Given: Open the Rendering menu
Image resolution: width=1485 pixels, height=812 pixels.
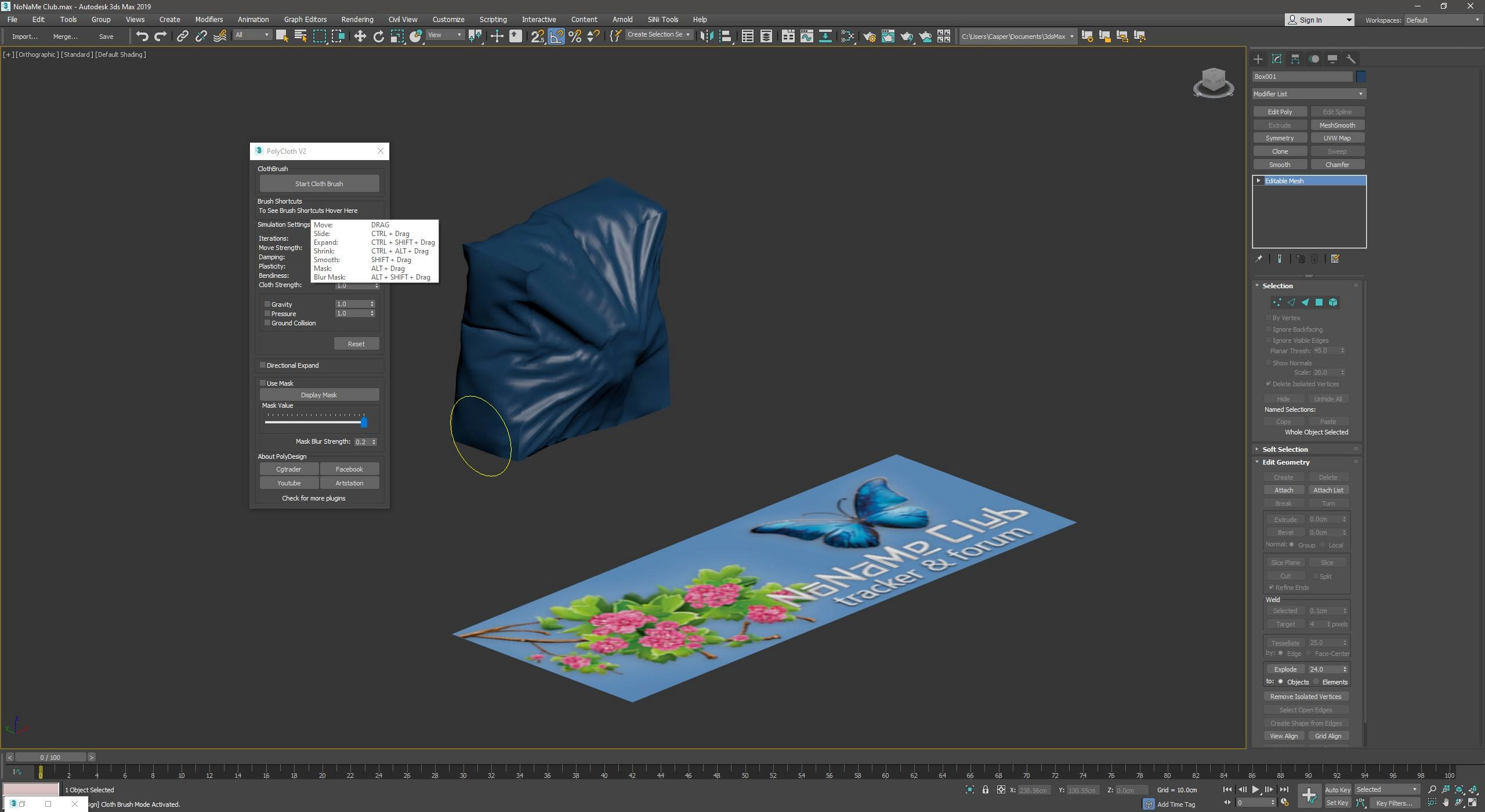Looking at the screenshot, I should [357, 19].
